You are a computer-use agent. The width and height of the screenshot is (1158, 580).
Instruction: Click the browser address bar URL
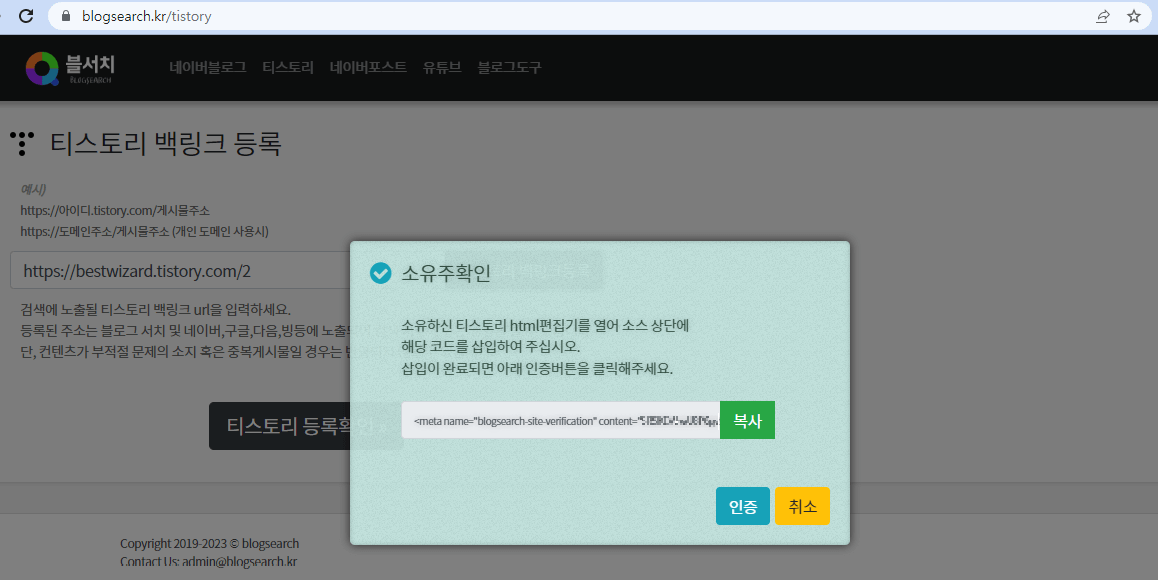pyautogui.click(x=146, y=16)
